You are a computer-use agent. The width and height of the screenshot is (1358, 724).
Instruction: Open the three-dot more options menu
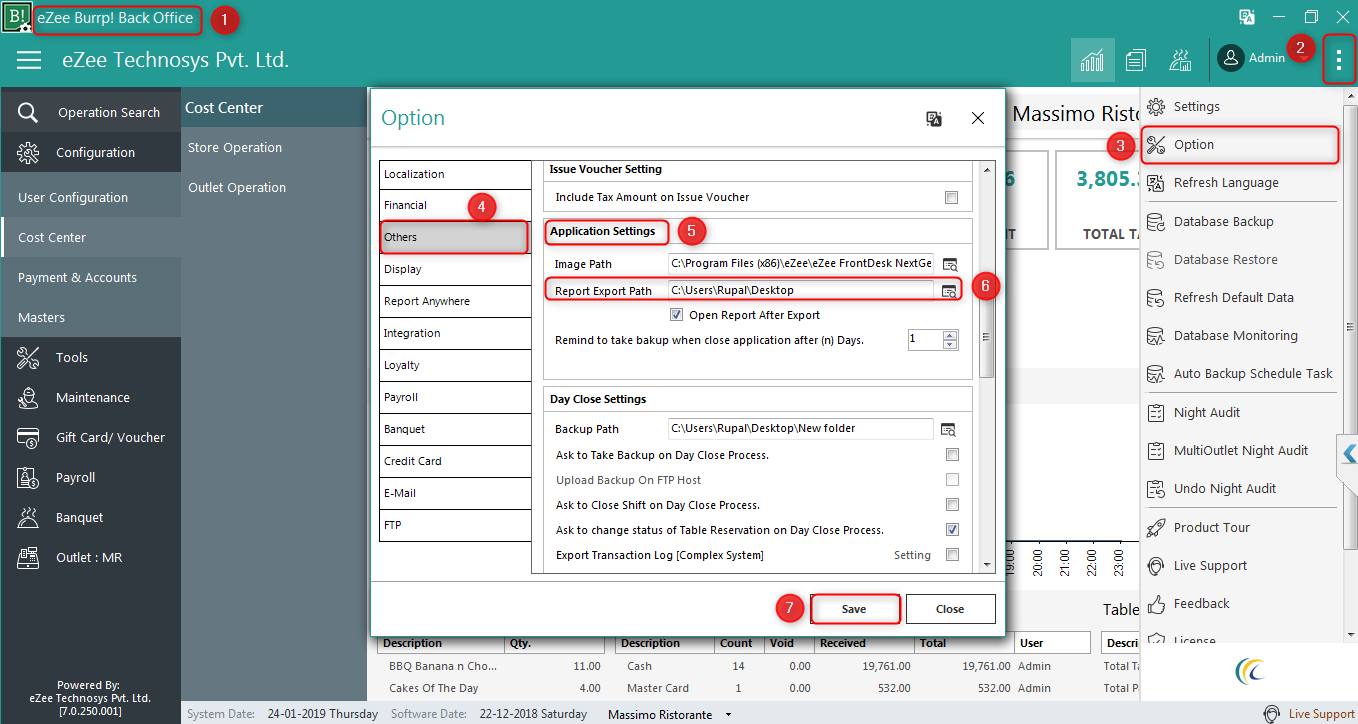tap(1339, 60)
